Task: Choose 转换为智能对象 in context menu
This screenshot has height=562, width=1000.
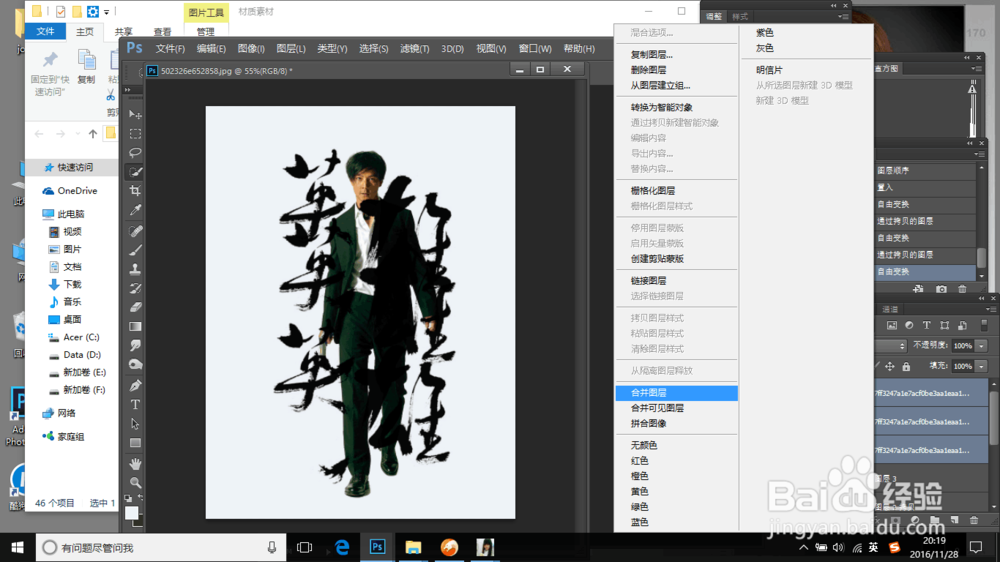Action: click(676, 107)
